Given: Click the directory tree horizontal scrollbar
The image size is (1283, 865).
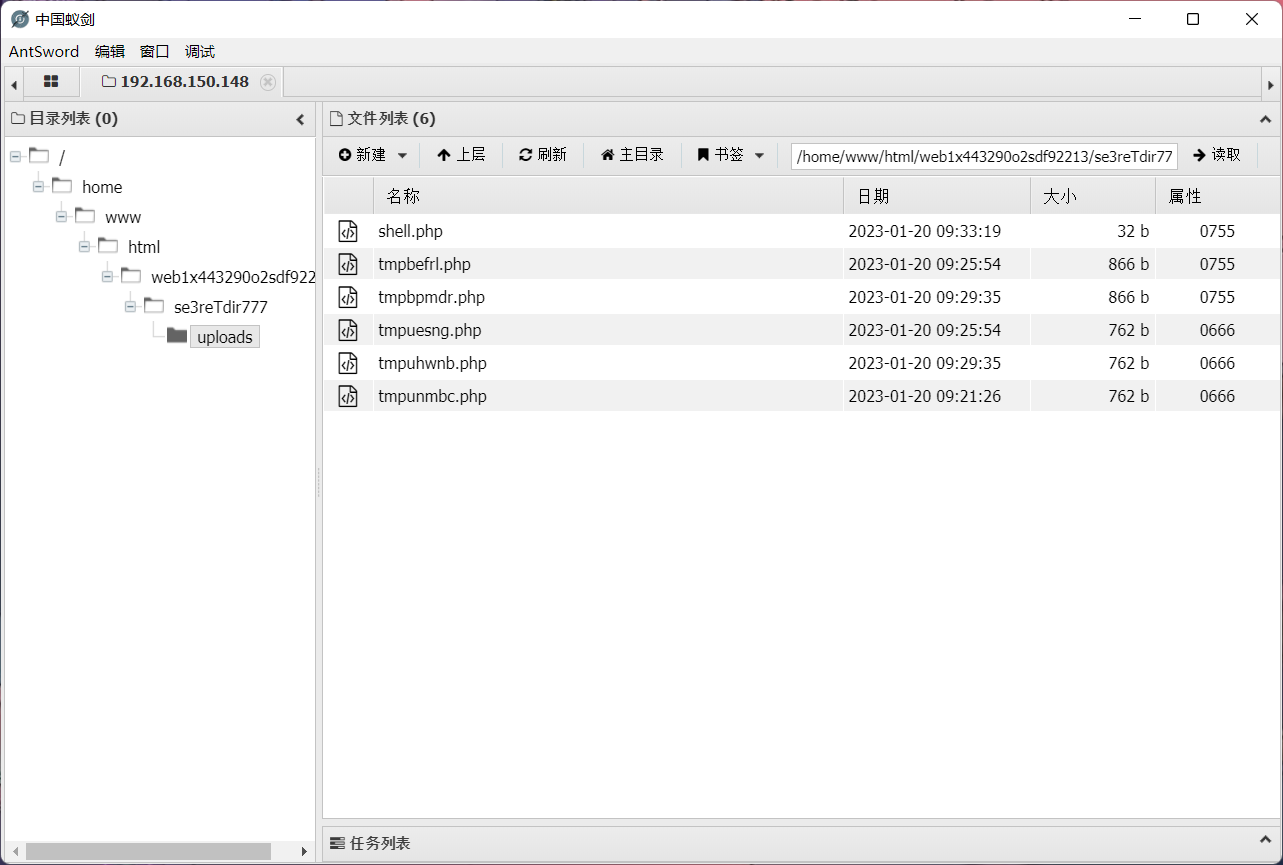Looking at the screenshot, I should pyautogui.click(x=148, y=851).
